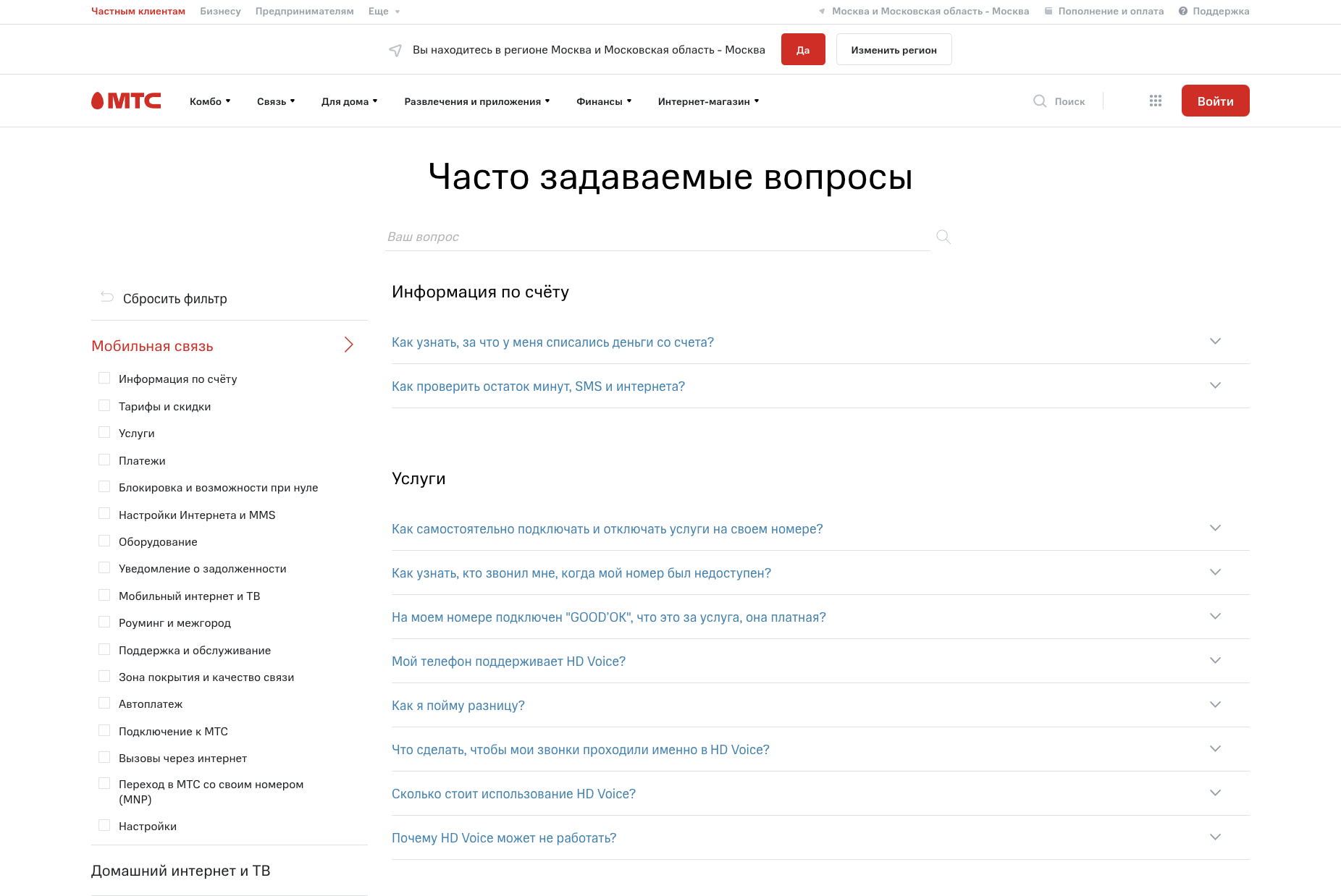Open the Поддержка link
The width and height of the screenshot is (1341, 896).
(1221, 11)
